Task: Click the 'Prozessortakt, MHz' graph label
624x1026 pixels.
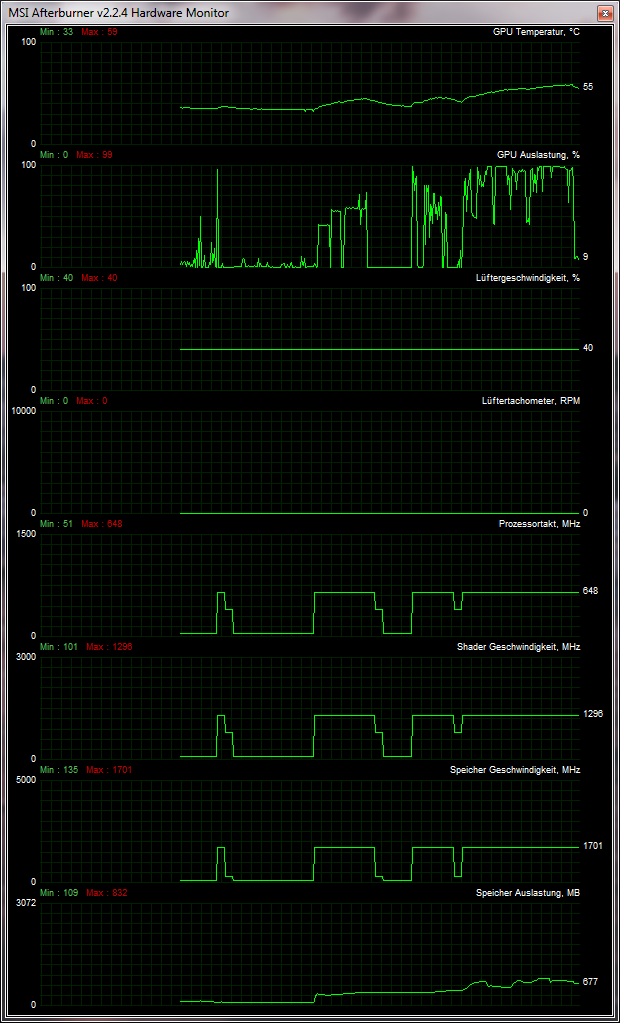Action: (x=539, y=523)
